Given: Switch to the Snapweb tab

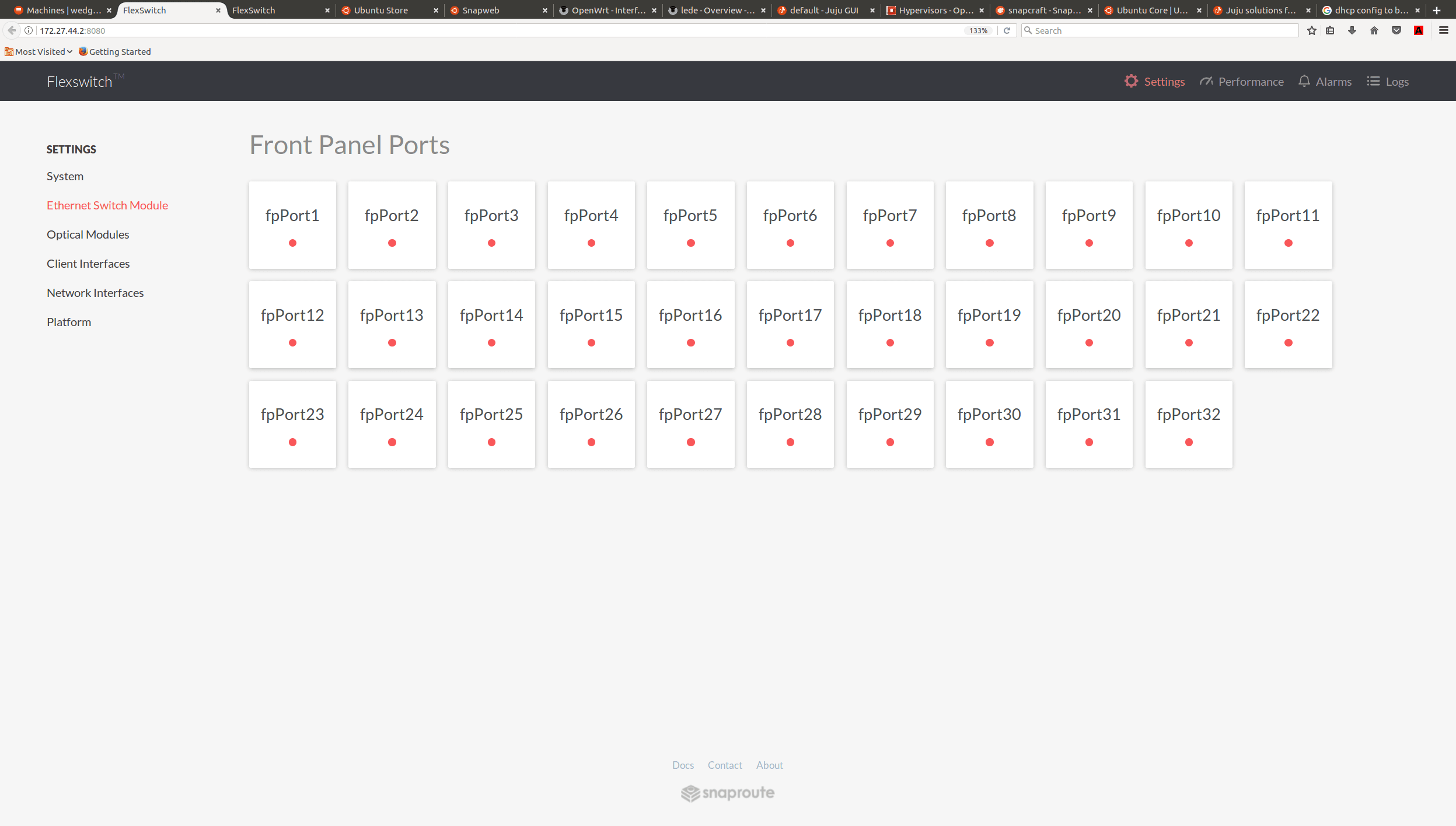Looking at the screenshot, I should tap(481, 10).
